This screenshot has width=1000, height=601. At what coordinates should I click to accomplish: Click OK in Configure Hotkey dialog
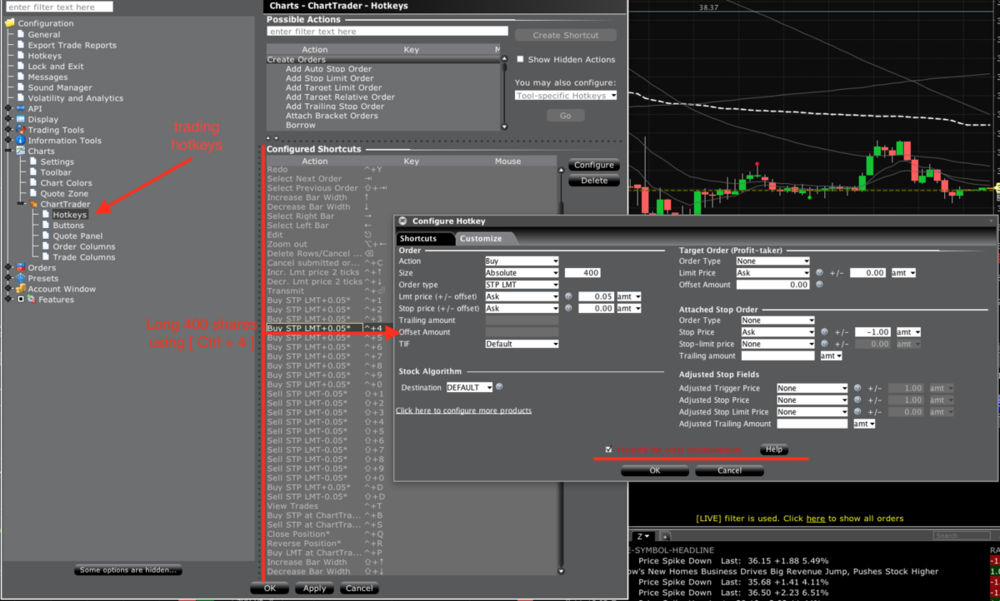pos(655,471)
